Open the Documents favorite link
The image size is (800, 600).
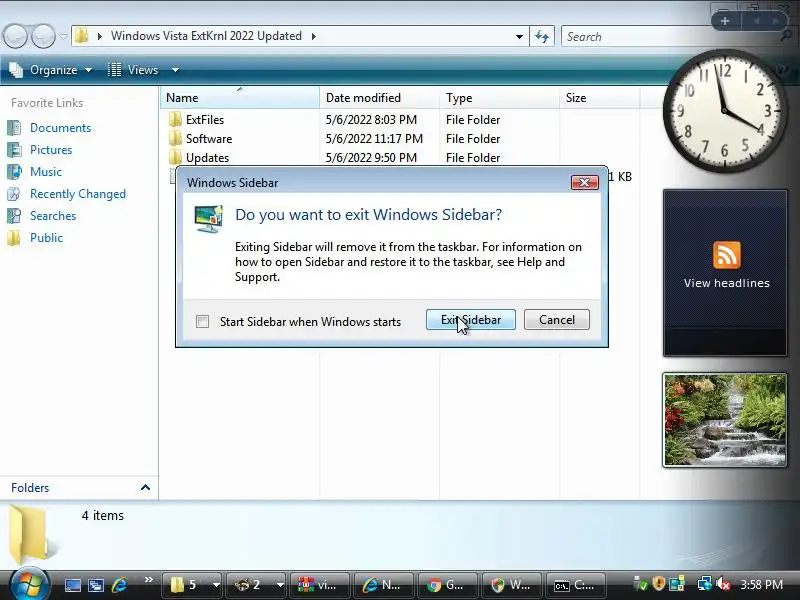(60, 128)
